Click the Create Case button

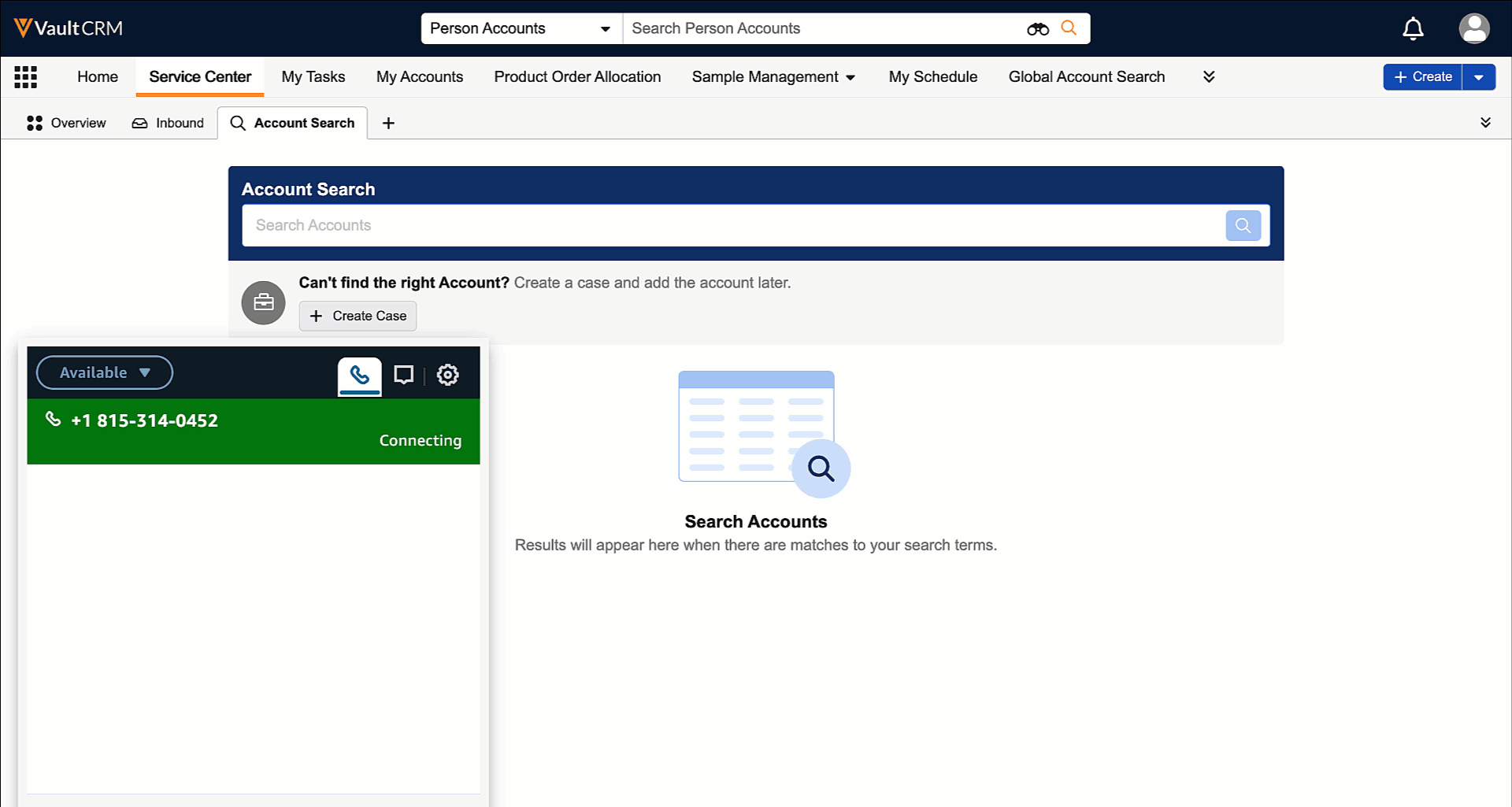pyautogui.click(x=358, y=316)
